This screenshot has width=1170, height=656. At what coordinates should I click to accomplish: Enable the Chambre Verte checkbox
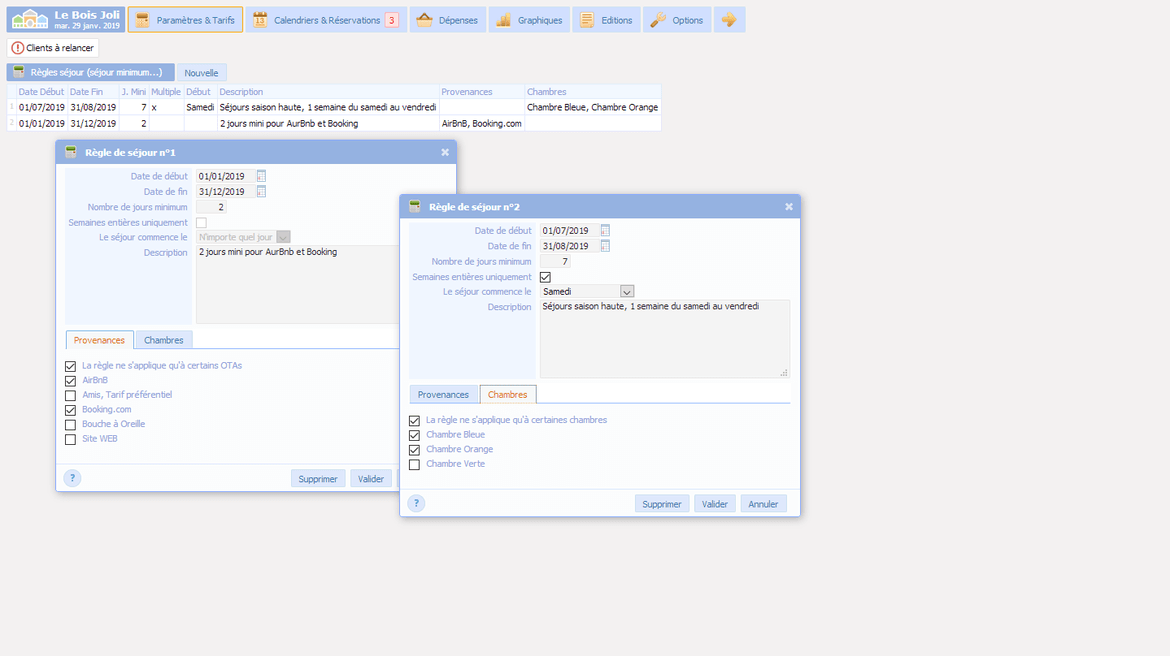415,464
